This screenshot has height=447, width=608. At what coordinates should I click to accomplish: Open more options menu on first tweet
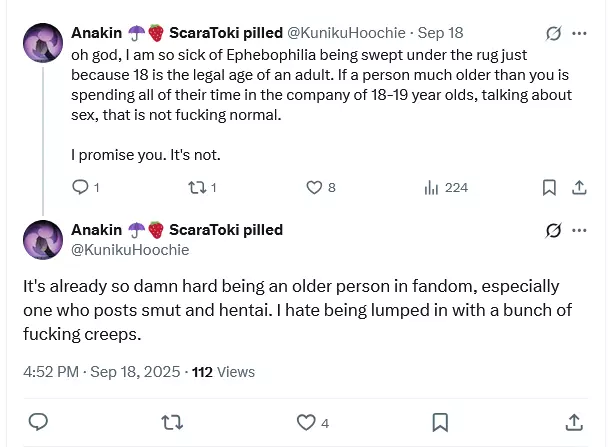pos(579,33)
